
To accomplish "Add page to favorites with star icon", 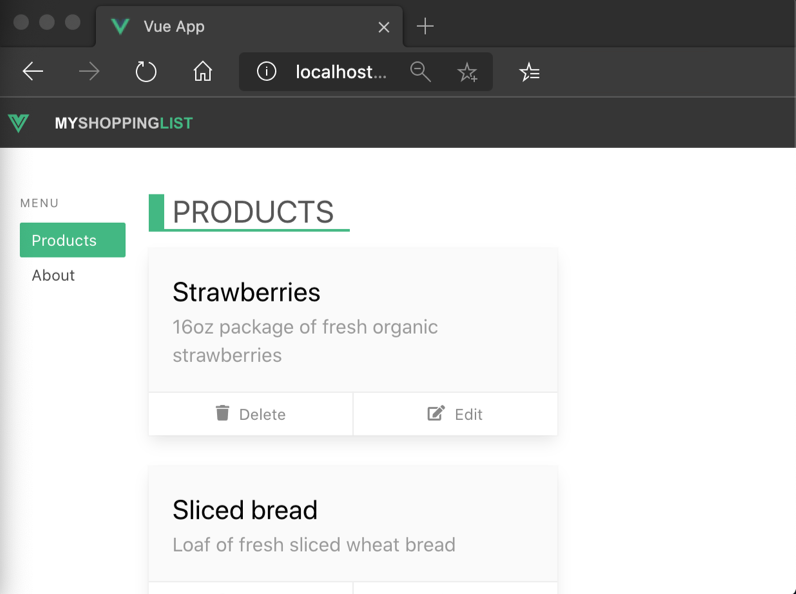I will tap(467, 72).
